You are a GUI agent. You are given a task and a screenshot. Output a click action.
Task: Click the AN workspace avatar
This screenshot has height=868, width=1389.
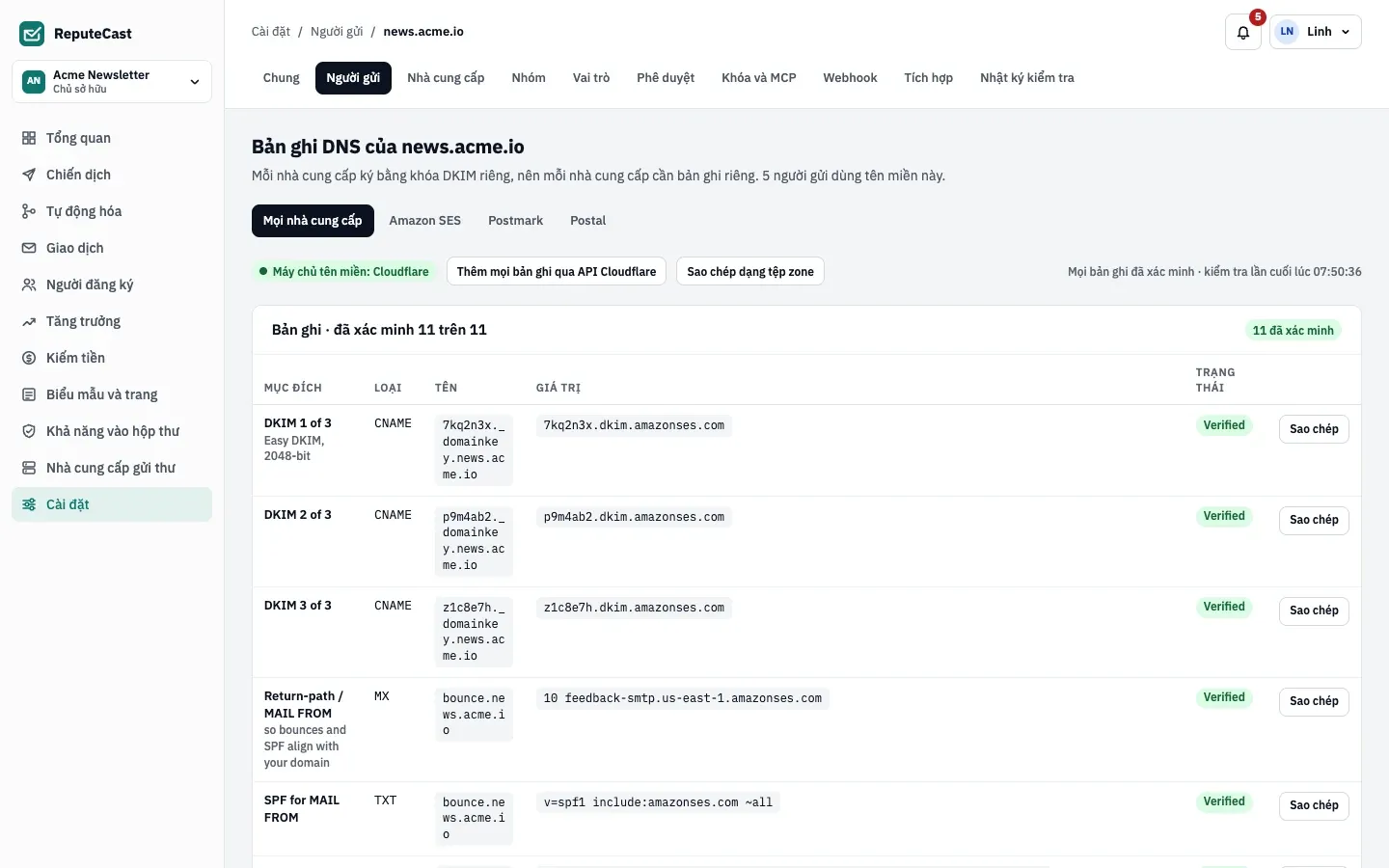click(34, 81)
